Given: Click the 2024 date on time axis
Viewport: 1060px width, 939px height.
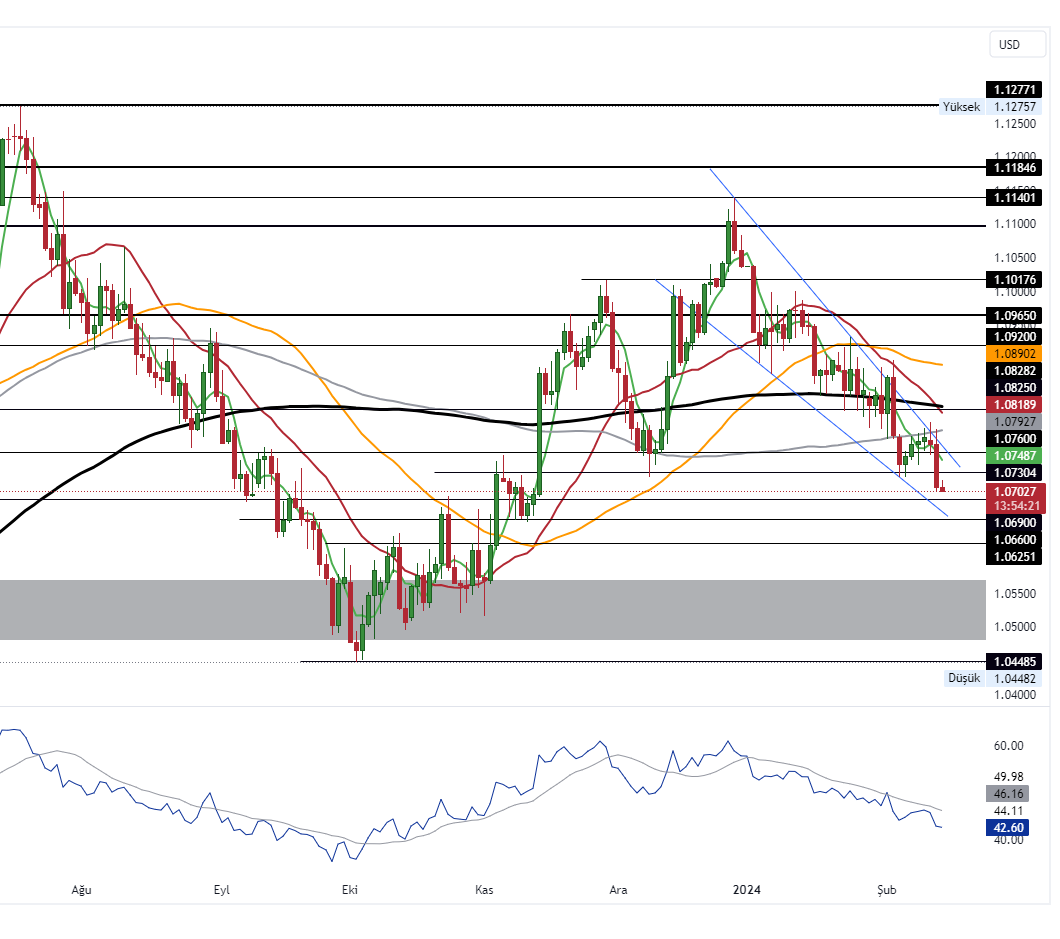Looking at the screenshot, I should [747, 890].
